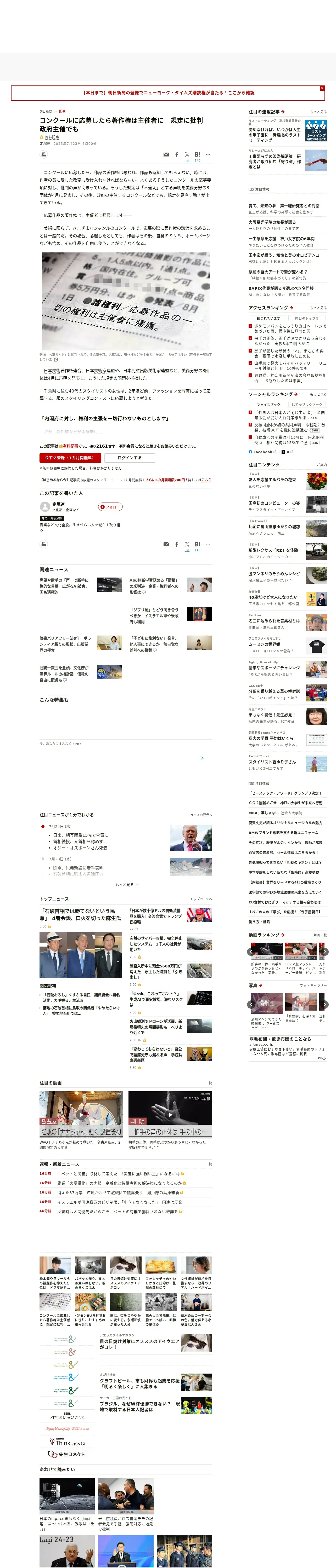Screen dimensions: 336x1568
Task: Click the 今すぐ登録（1カ月間無料） button
Action: (x=70, y=458)
